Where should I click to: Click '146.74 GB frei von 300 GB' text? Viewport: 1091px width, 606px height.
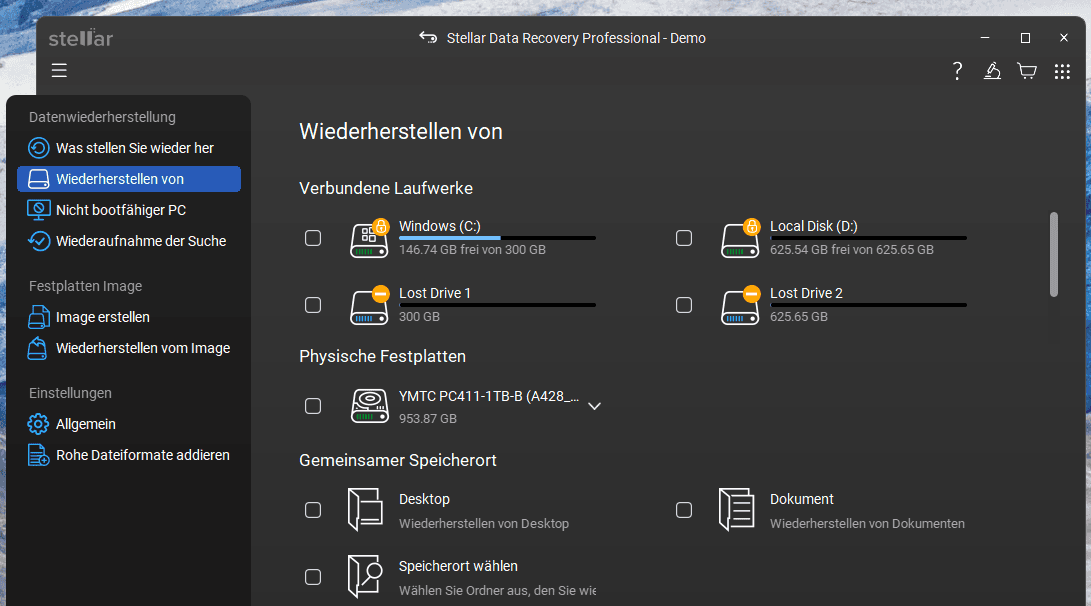click(x=472, y=249)
